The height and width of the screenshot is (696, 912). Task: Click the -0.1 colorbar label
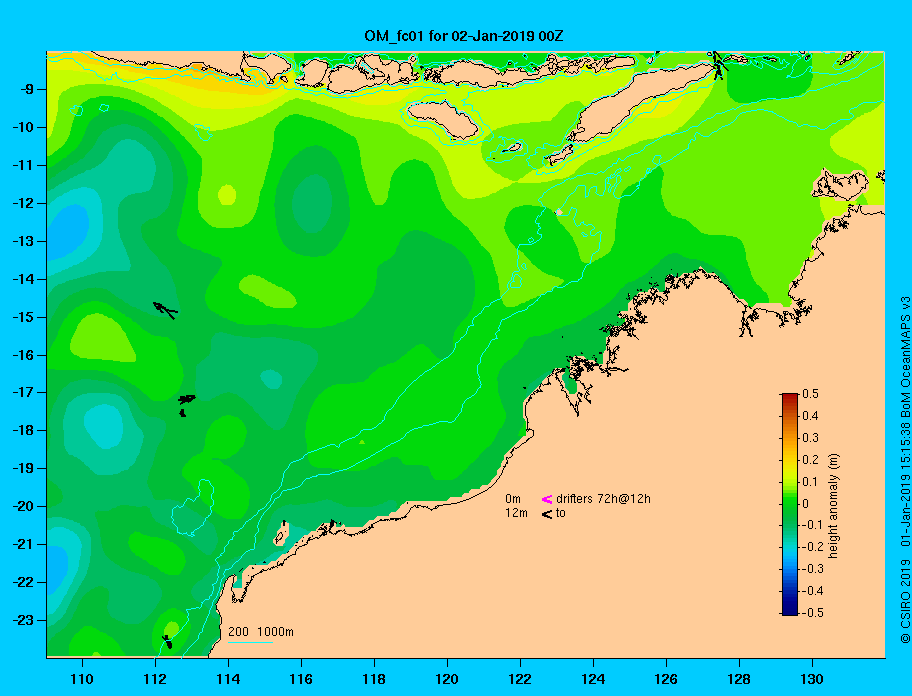pos(813,525)
